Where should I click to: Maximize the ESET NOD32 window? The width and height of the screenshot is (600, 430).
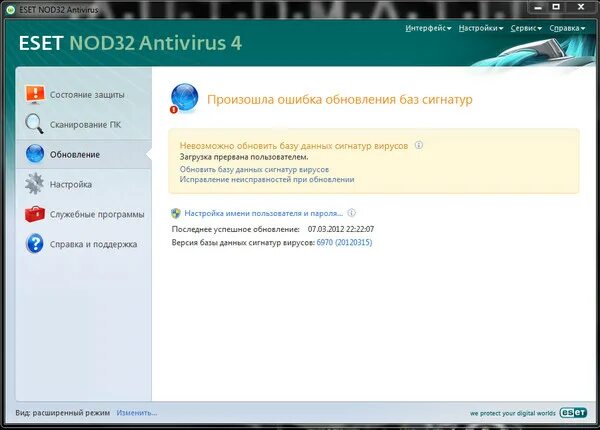[556, 7]
